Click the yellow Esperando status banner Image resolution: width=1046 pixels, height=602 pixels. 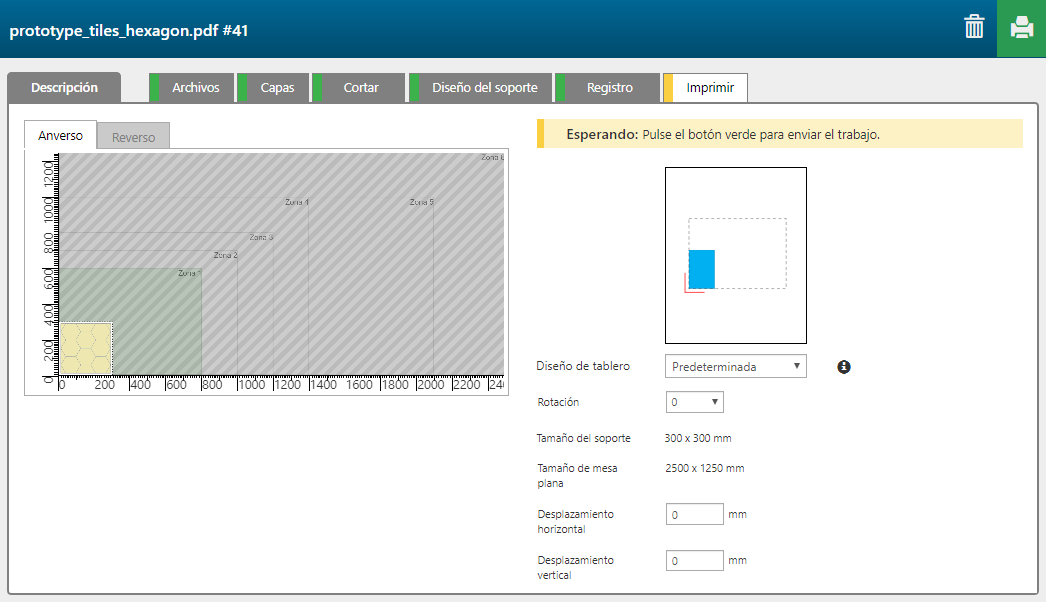click(x=779, y=134)
